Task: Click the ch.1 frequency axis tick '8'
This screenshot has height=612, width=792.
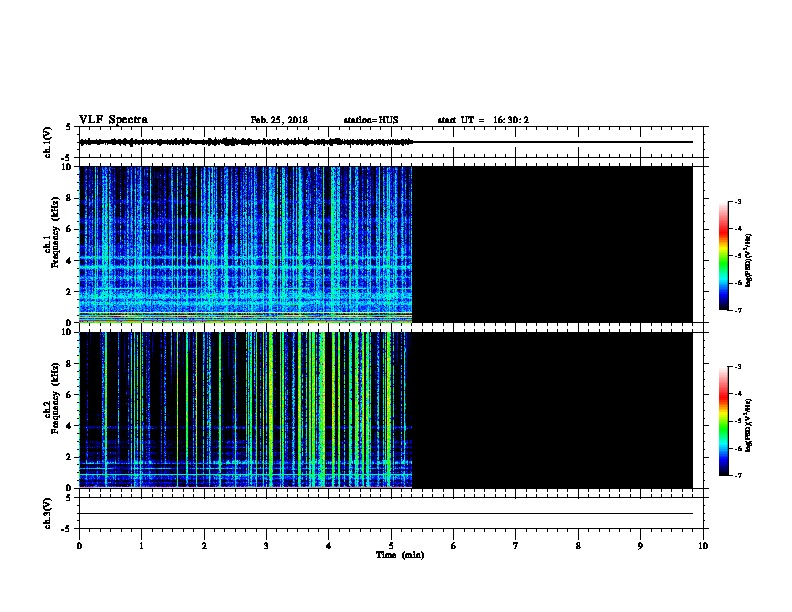Action: (69, 198)
